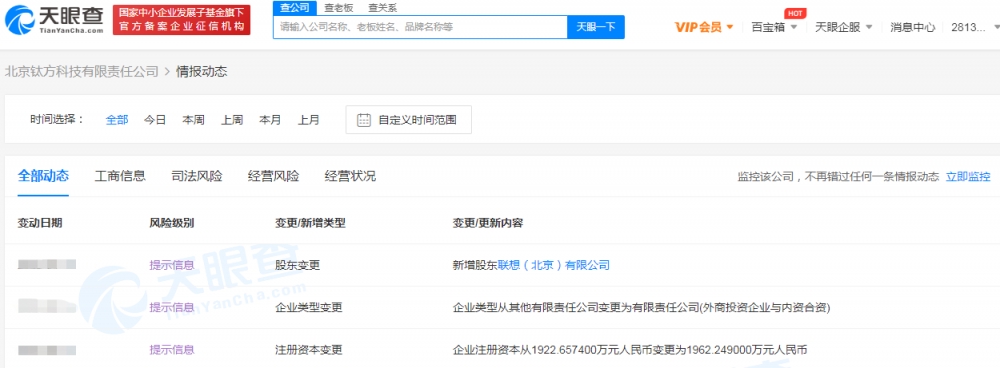
Task: Open 北京钛方科技有限责任公司 breadcrumb link
Action: (x=81, y=71)
